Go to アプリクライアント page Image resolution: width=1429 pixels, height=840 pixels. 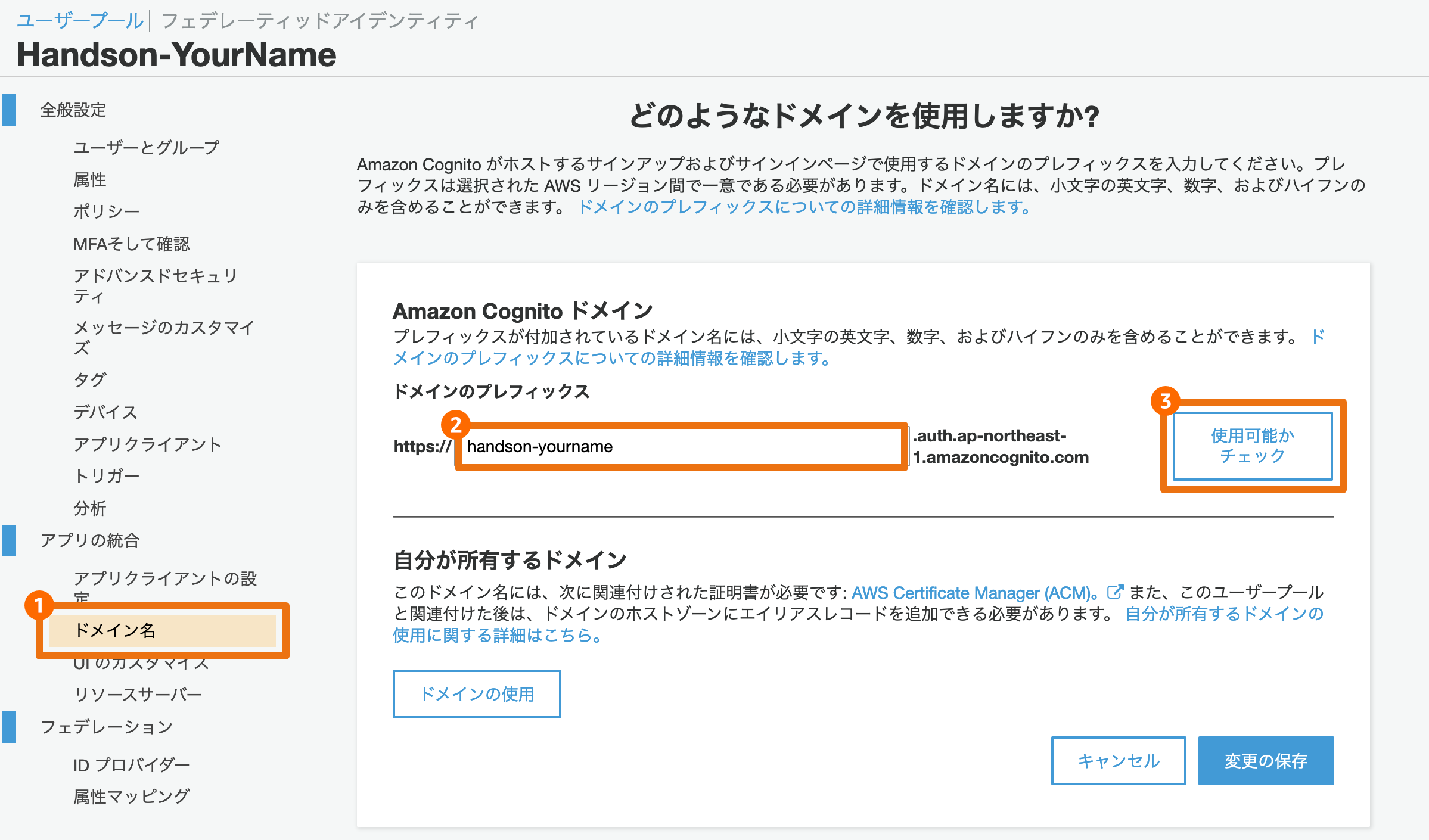pos(148,444)
